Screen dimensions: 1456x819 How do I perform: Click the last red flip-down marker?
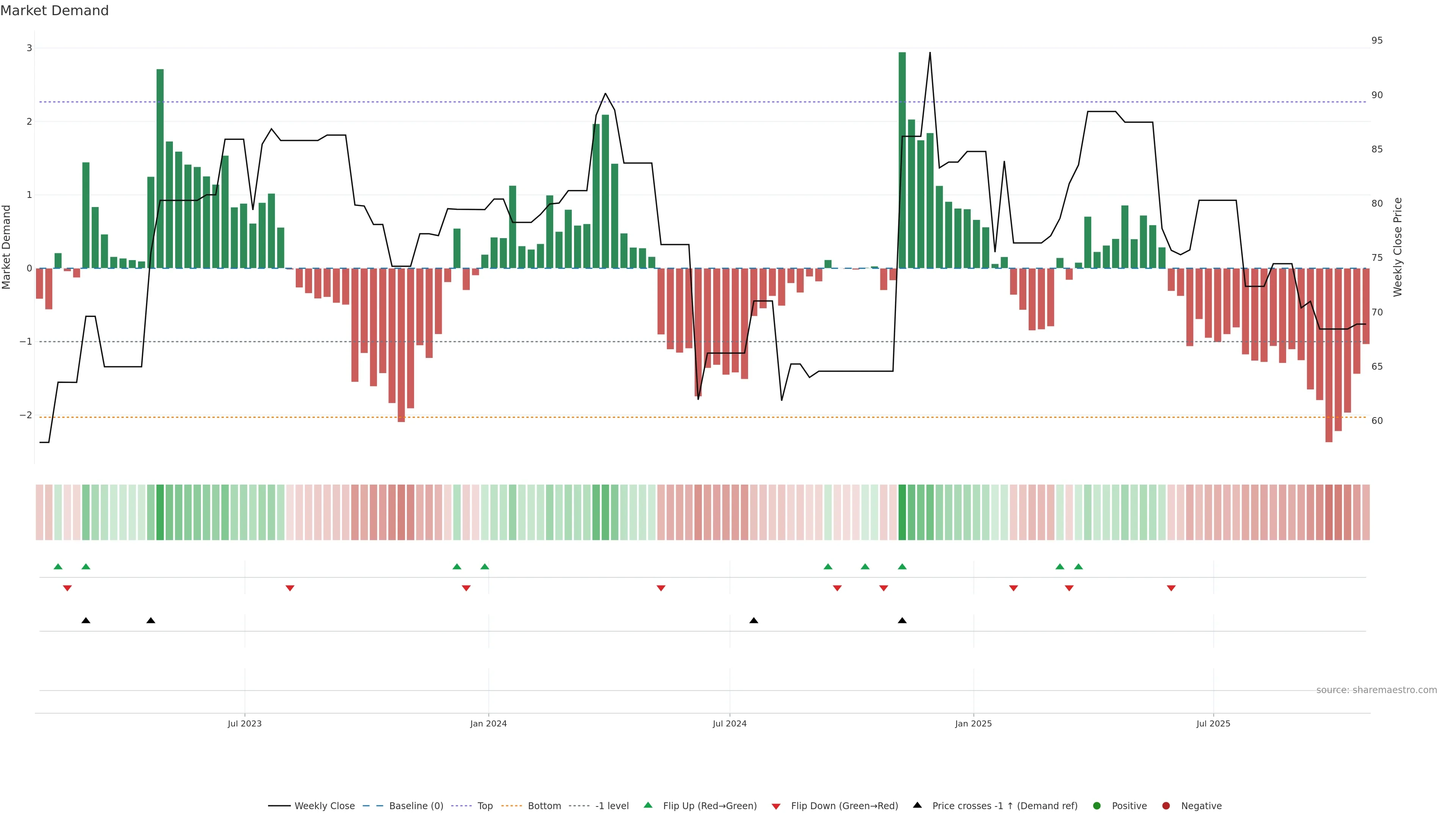[1171, 588]
